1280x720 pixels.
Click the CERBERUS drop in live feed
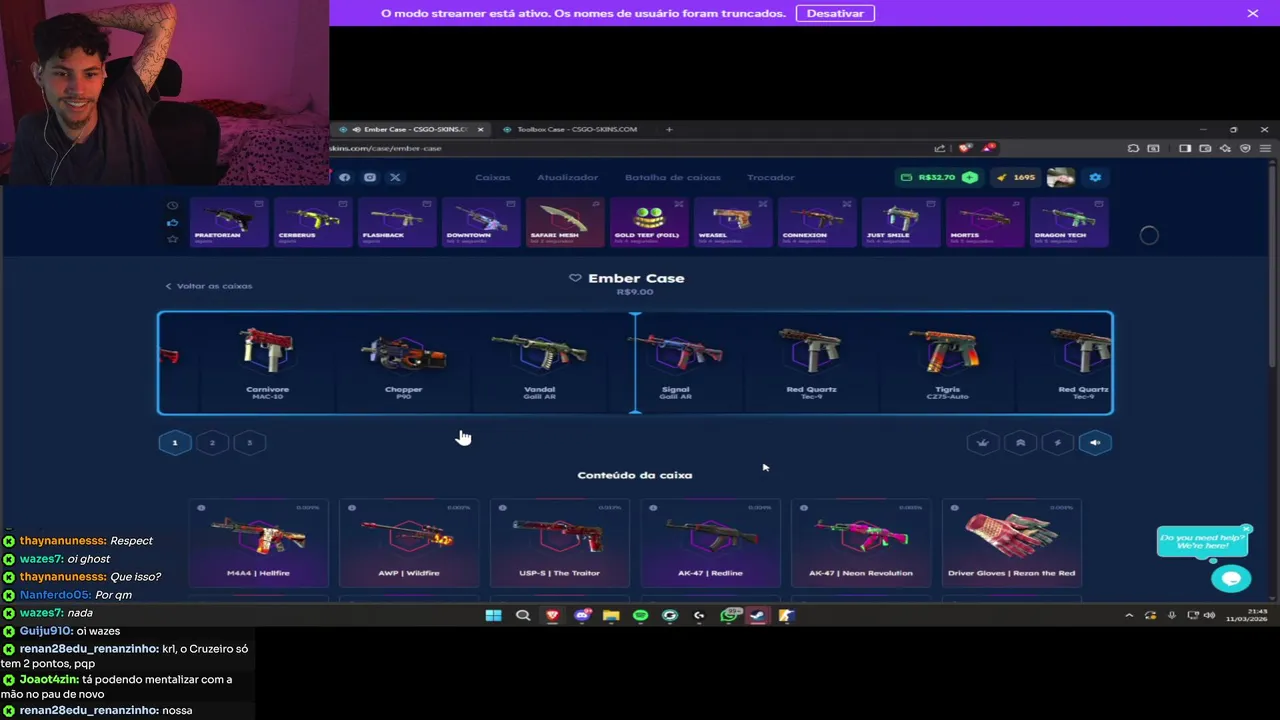click(x=311, y=222)
